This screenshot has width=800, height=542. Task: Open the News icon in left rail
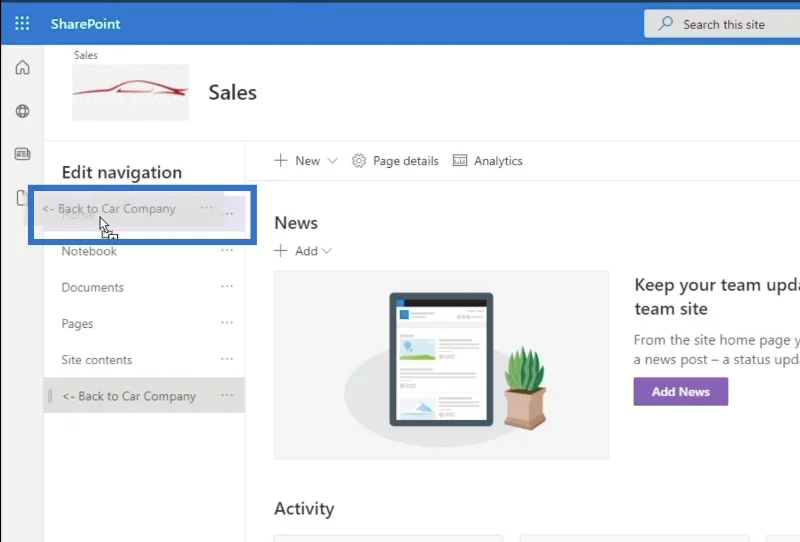(x=22, y=154)
